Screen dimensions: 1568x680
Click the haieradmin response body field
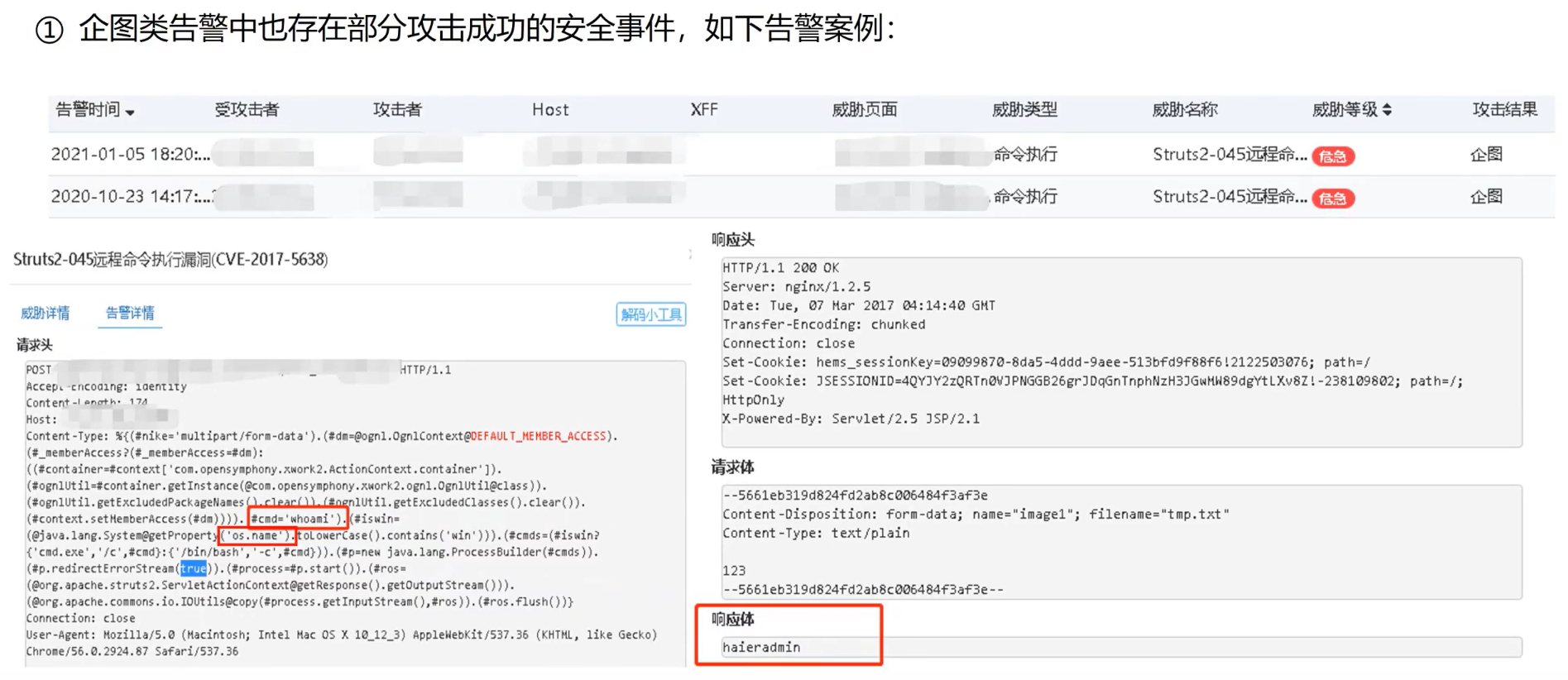click(1121, 647)
